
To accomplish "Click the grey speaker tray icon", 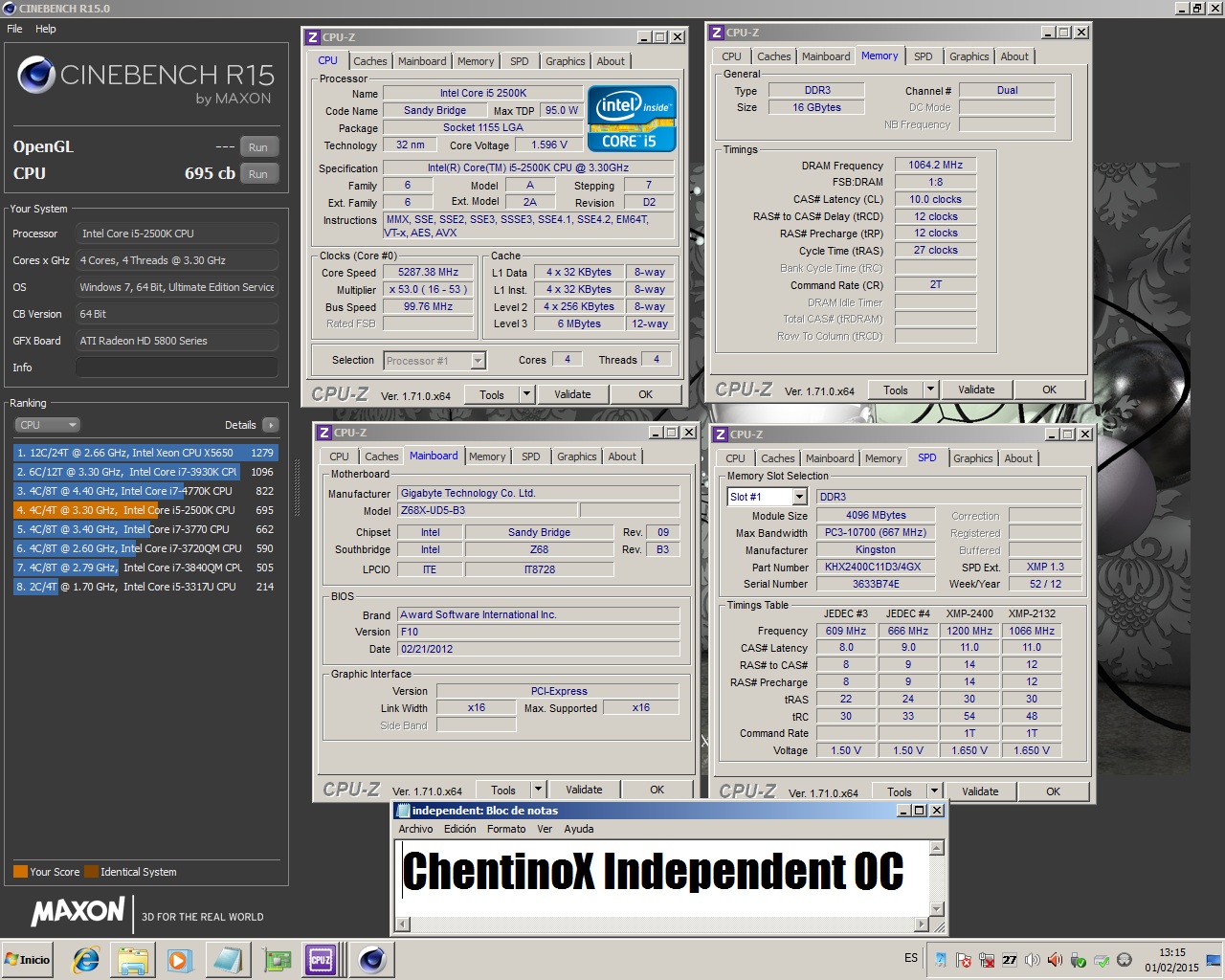I will coord(1033,960).
